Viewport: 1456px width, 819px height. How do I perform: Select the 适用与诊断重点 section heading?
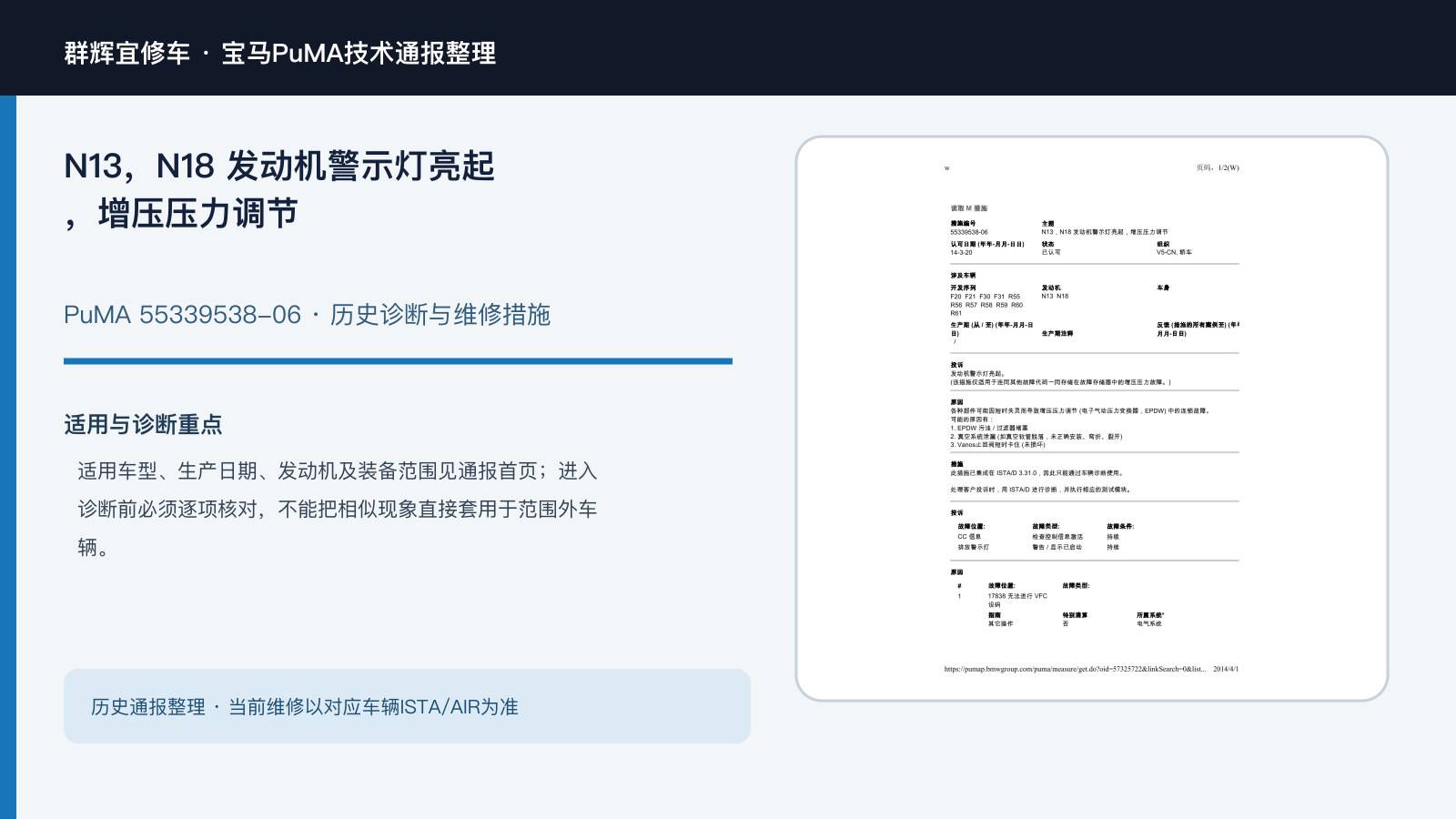click(143, 425)
